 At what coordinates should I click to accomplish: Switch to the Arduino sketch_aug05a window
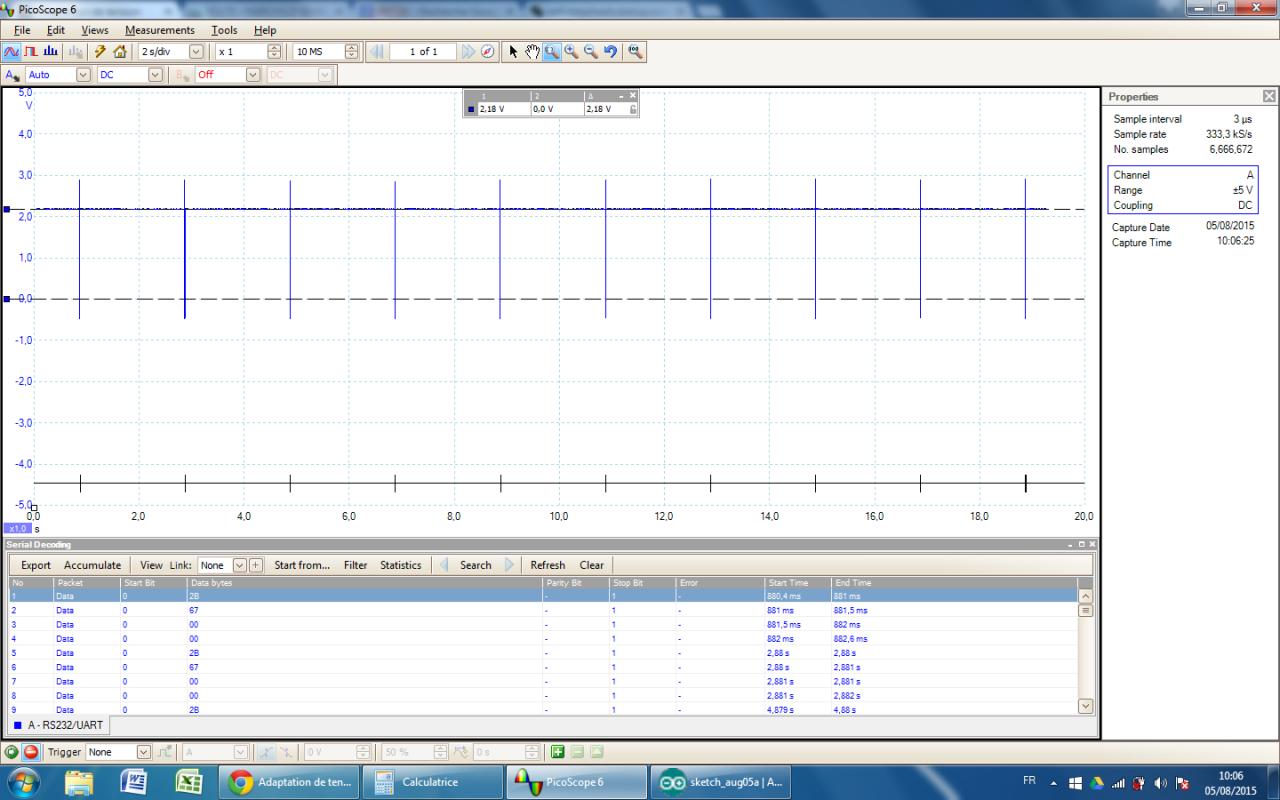[720, 782]
